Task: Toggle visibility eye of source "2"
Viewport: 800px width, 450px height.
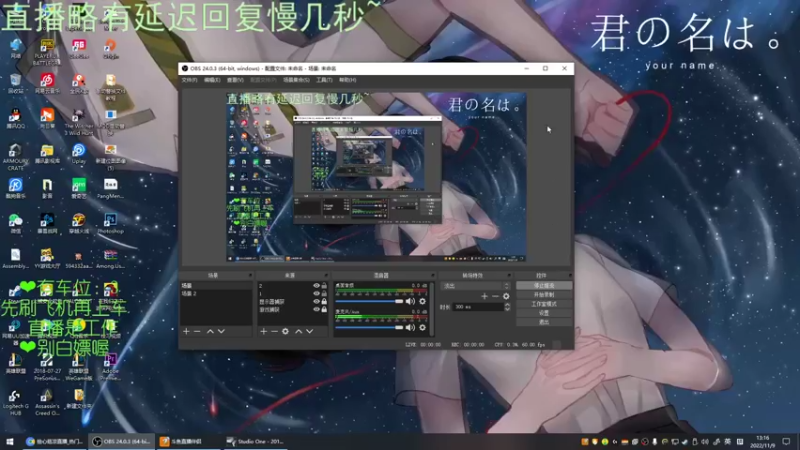Action: coord(316,286)
